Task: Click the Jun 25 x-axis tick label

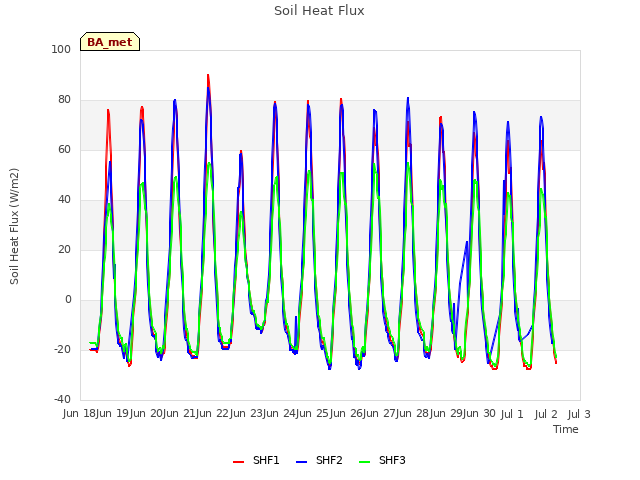Action: (x=313, y=414)
